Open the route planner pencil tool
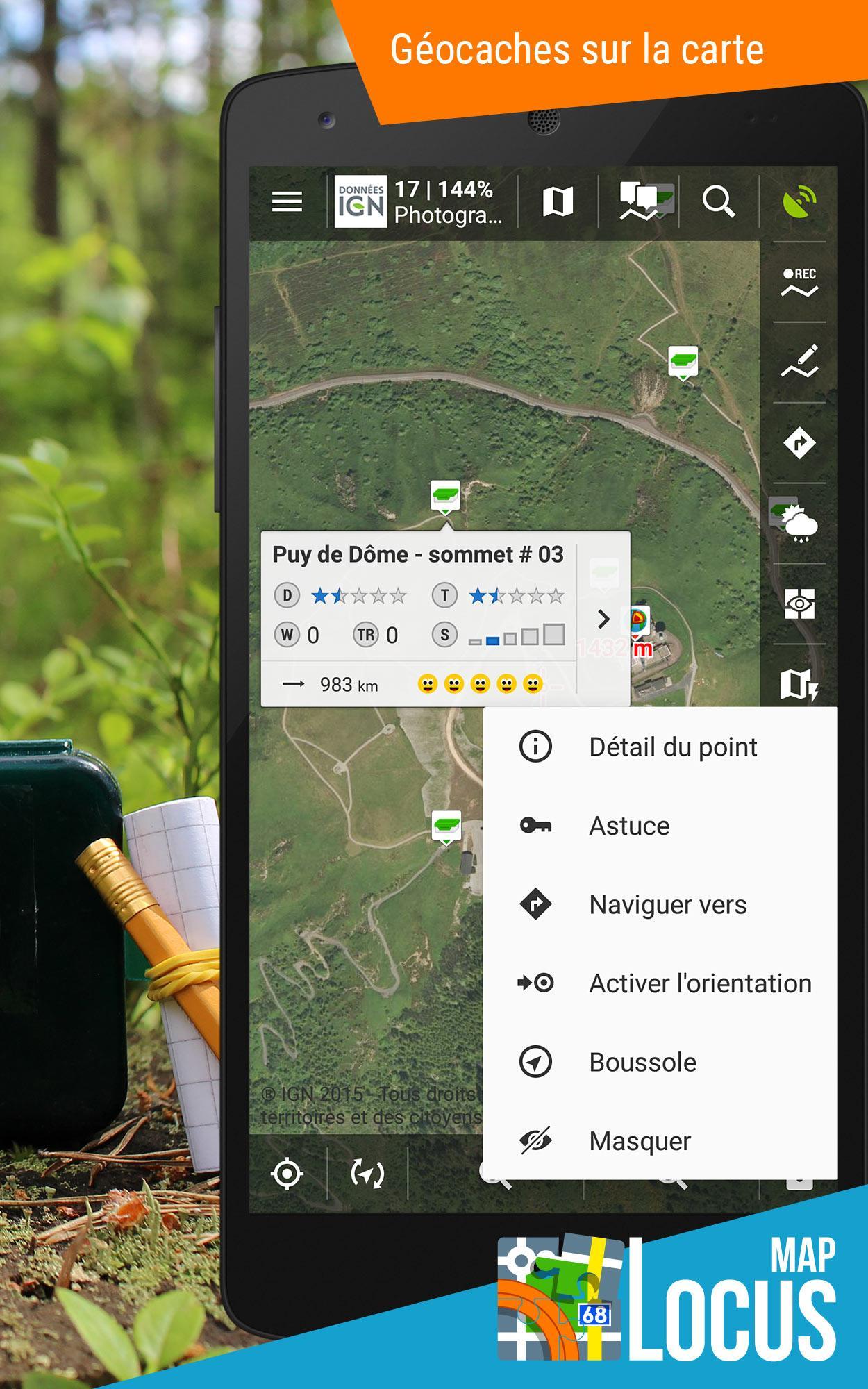868x1389 pixels. (x=799, y=363)
